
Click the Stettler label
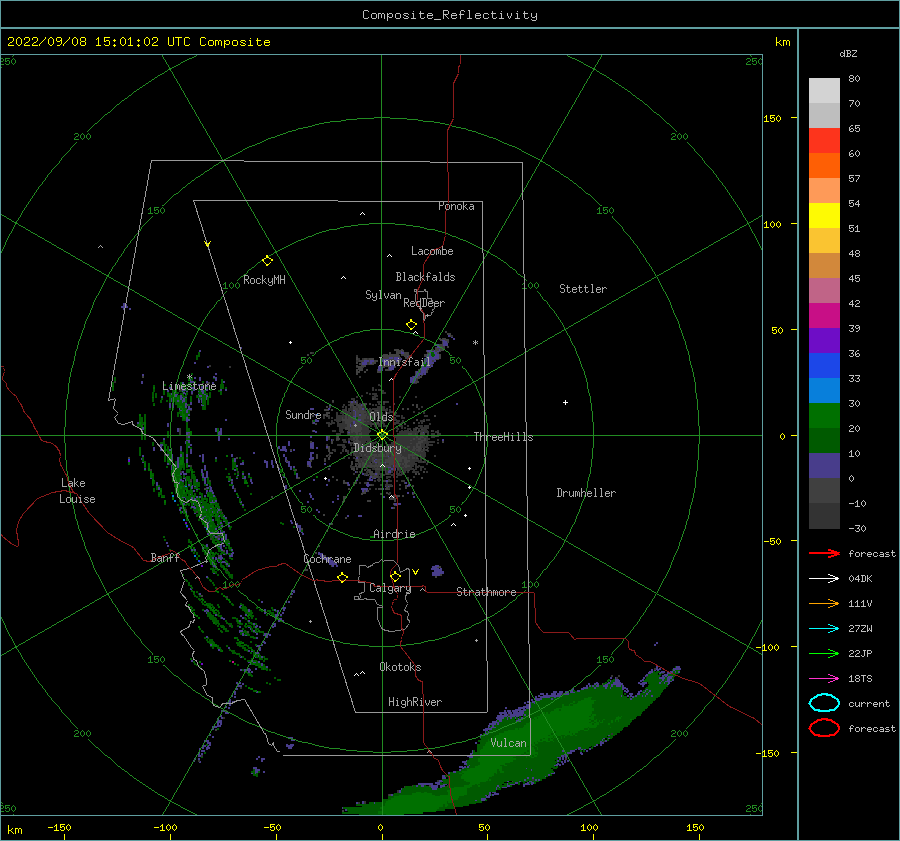click(583, 289)
